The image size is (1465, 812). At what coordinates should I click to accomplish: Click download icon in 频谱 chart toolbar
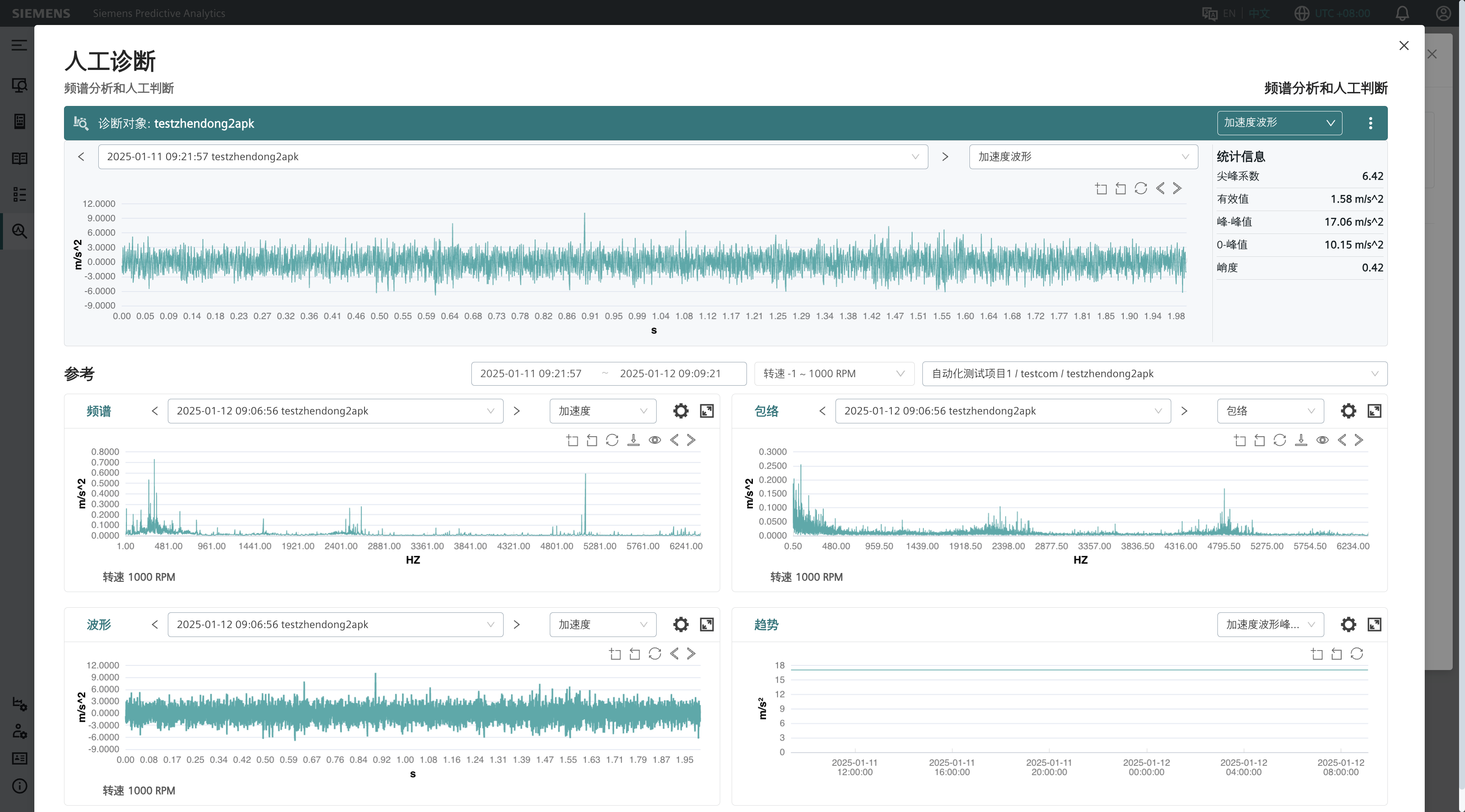(633, 440)
